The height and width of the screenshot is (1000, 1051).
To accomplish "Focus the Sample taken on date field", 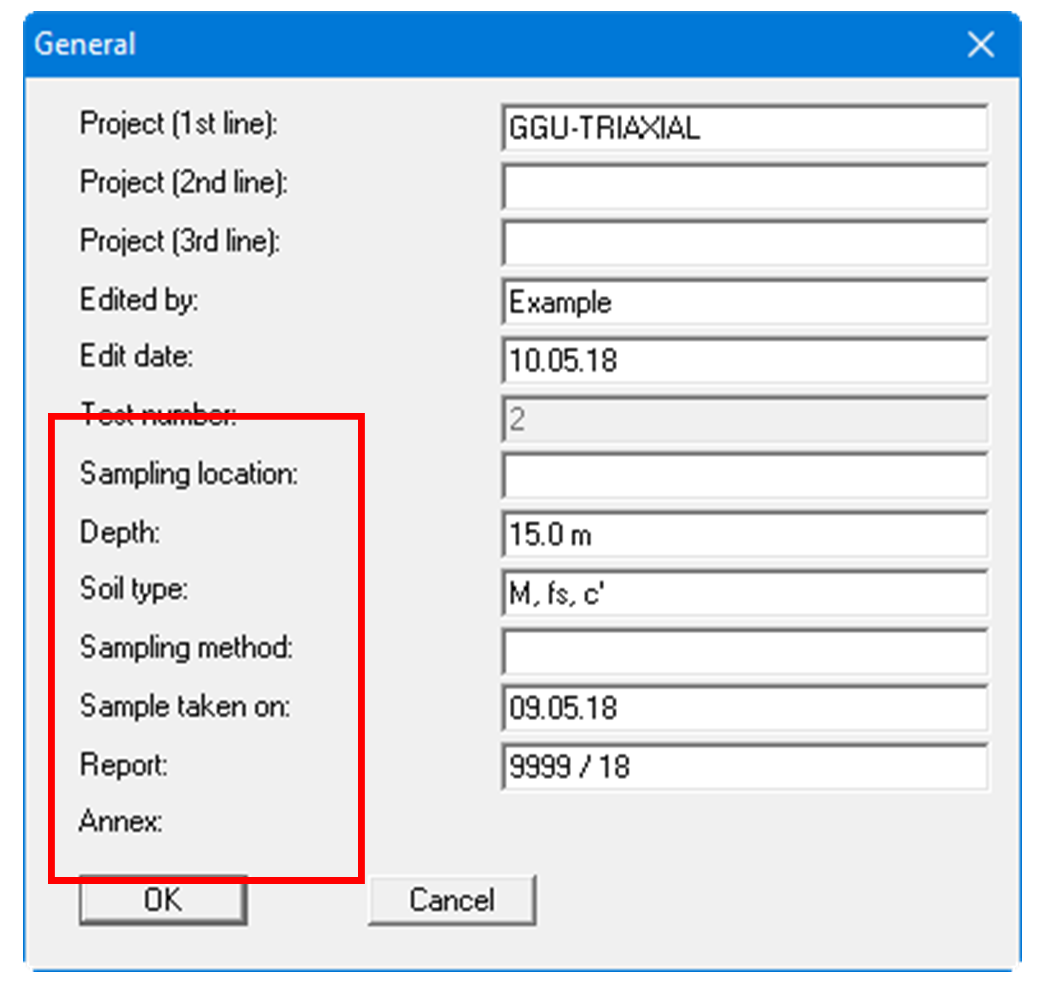I will [x=744, y=709].
